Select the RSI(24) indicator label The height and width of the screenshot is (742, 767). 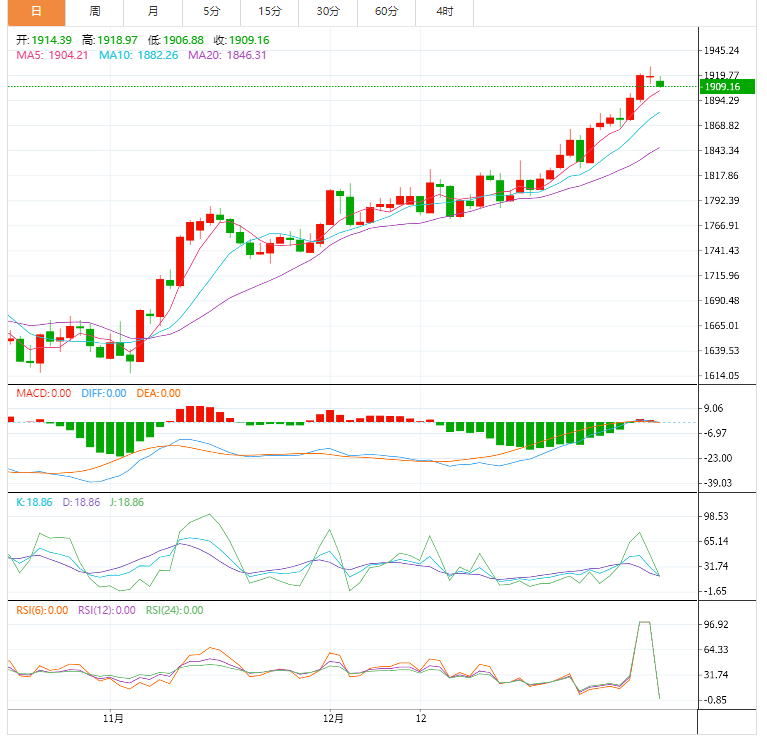(x=174, y=610)
